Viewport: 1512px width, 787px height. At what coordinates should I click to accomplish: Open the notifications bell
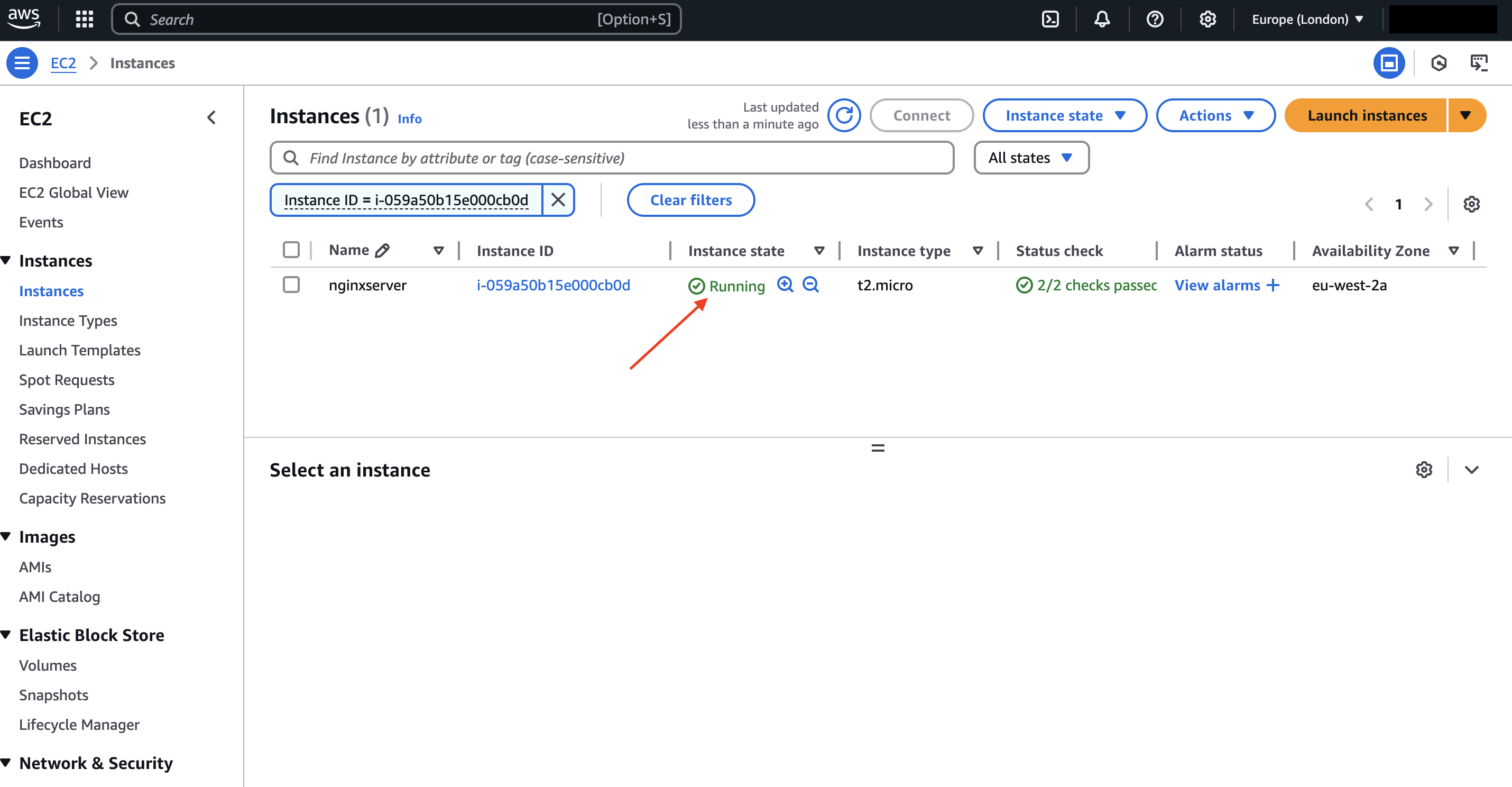tap(1102, 20)
